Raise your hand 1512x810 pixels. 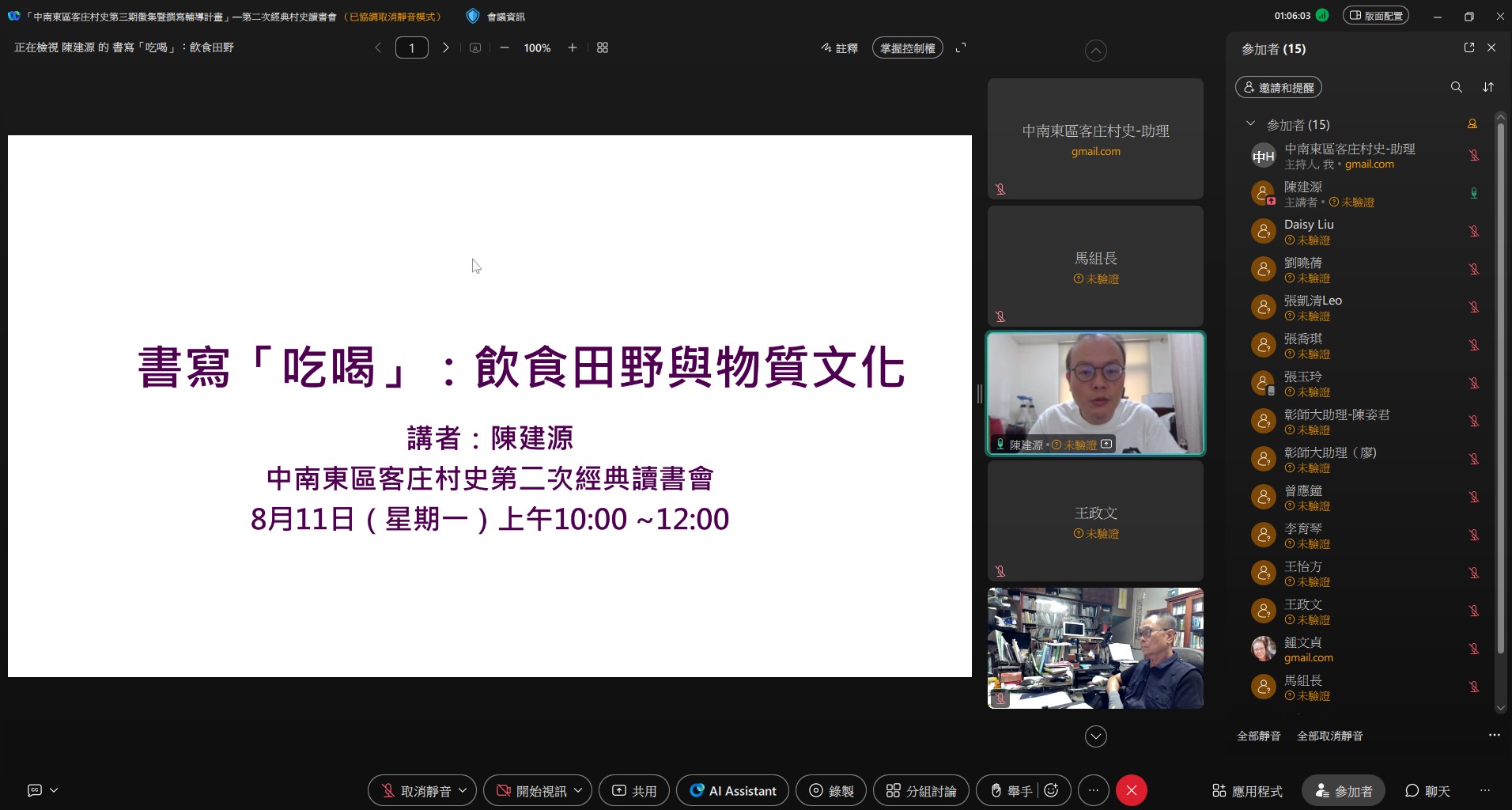point(1015,790)
